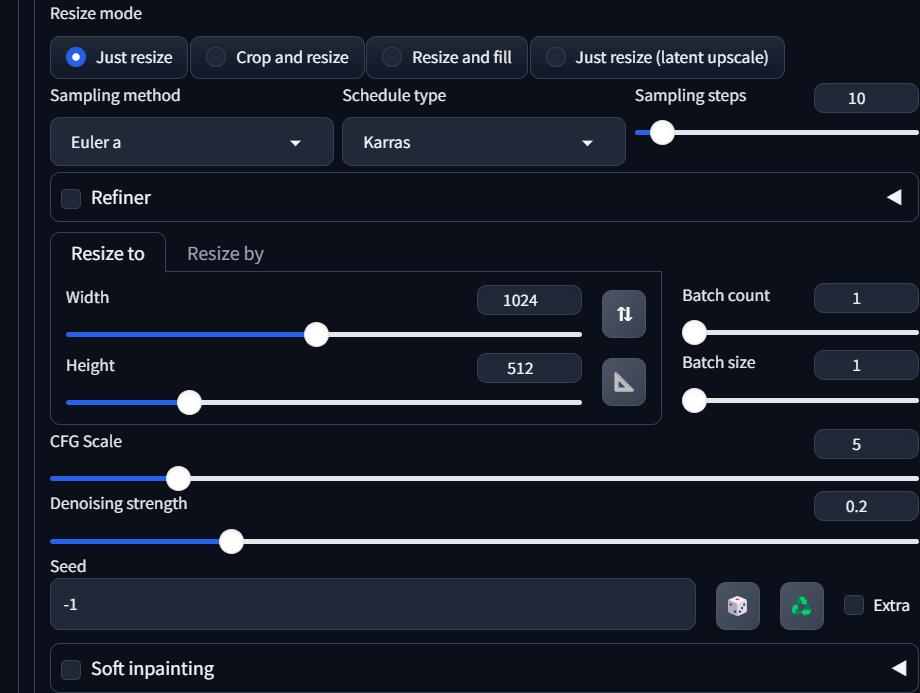Select Just resize (latent upscale) mode
Viewport: 920px width, 693px height.
657,58
